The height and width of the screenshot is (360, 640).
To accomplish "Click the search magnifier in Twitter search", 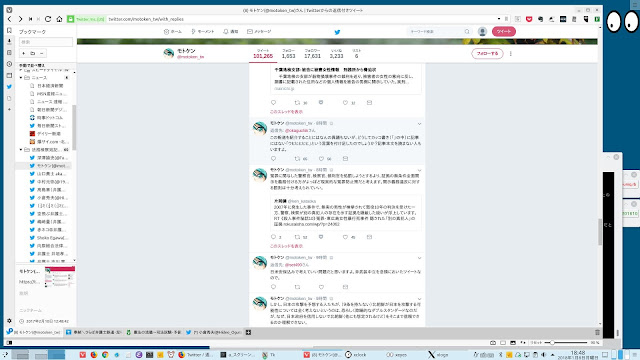I will pyautogui.click(x=467, y=31).
